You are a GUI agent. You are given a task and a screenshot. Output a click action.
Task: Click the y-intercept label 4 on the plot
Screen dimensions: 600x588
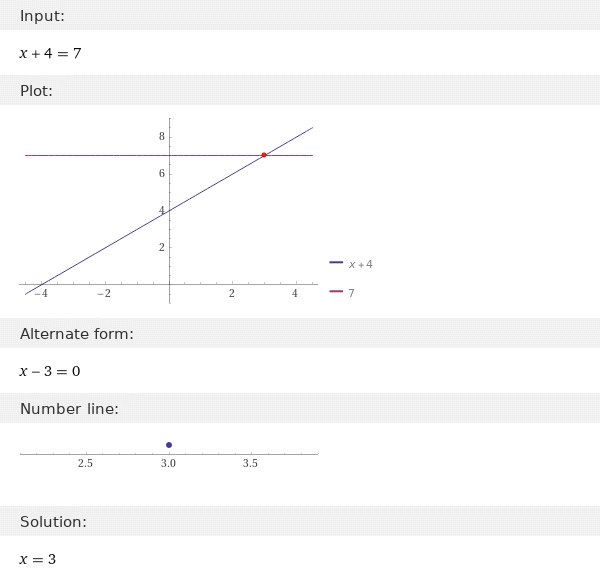162,210
